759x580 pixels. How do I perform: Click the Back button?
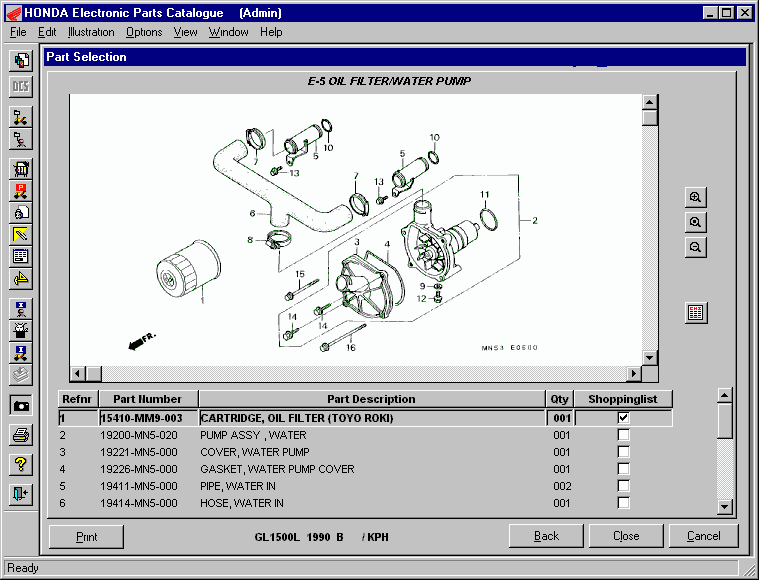coord(546,536)
